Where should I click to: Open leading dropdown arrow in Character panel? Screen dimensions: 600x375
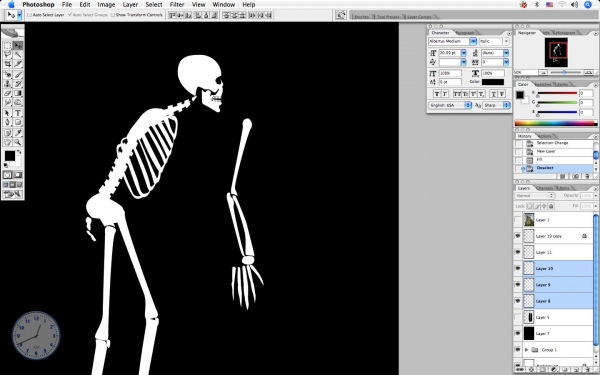click(x=506, y=53)
